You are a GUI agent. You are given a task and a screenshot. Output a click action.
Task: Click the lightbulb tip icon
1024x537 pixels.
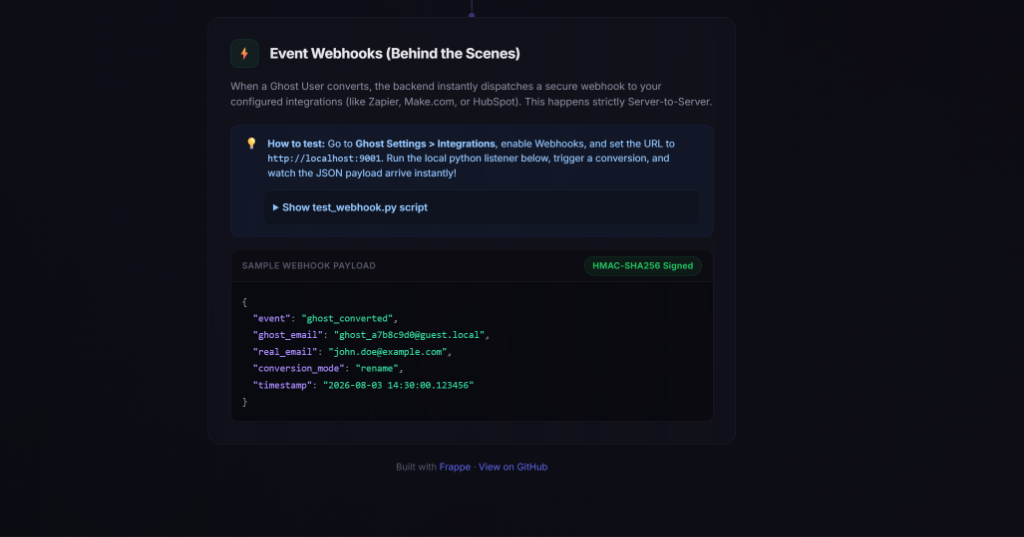[x=251, y=143]
